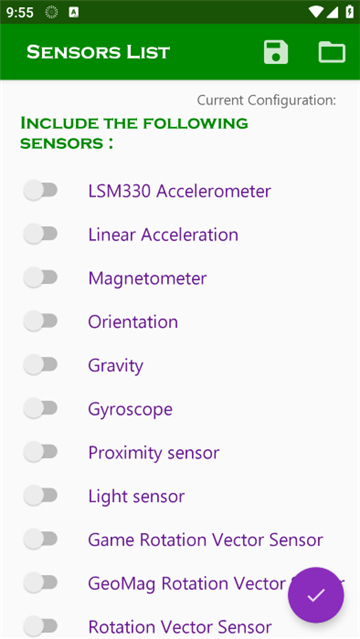Enable the Proximity sensor switch
This screenshot has height=639, width=360.
point(40,452)
